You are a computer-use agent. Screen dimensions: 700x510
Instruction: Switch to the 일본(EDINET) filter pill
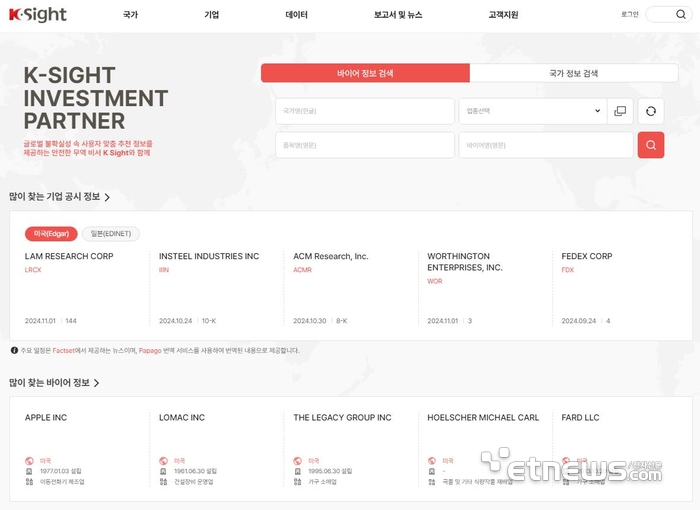[x=111, y=233]
